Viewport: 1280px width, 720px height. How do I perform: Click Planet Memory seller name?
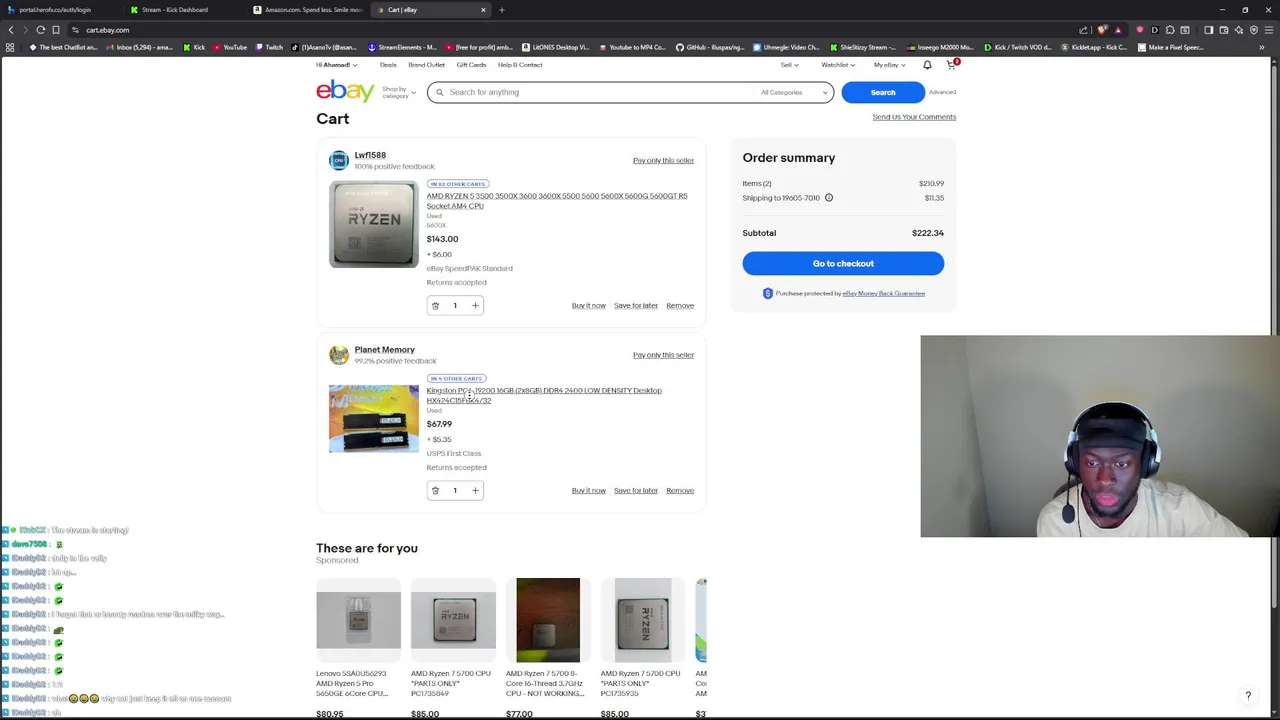(x=384, y=350)
